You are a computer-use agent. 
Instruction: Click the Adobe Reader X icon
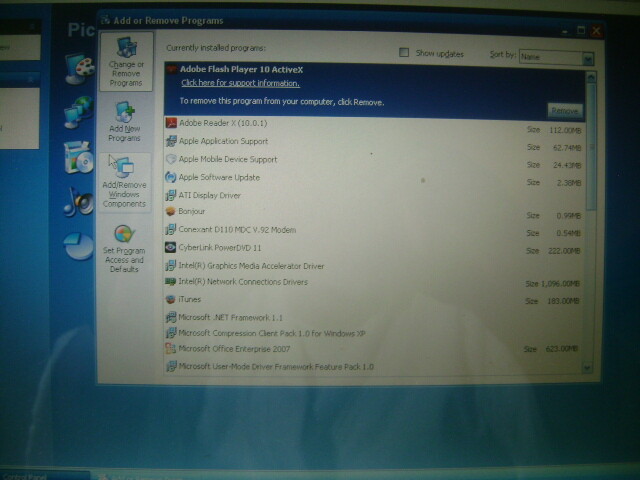[x=171, y=122]
